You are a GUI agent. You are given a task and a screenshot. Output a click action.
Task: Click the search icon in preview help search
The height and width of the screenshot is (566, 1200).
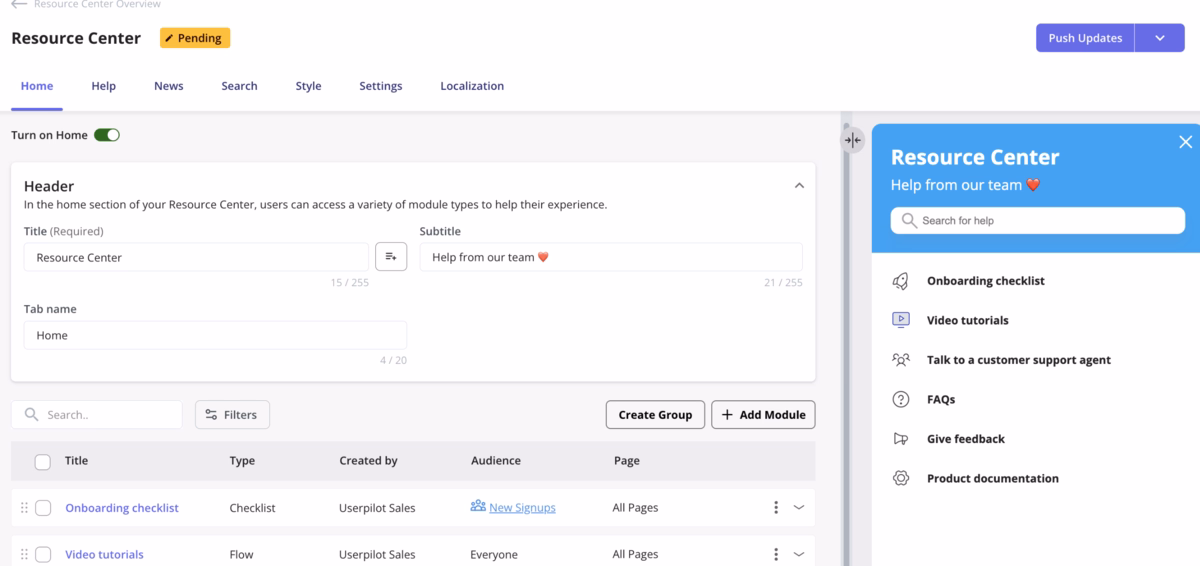[909, 220]
